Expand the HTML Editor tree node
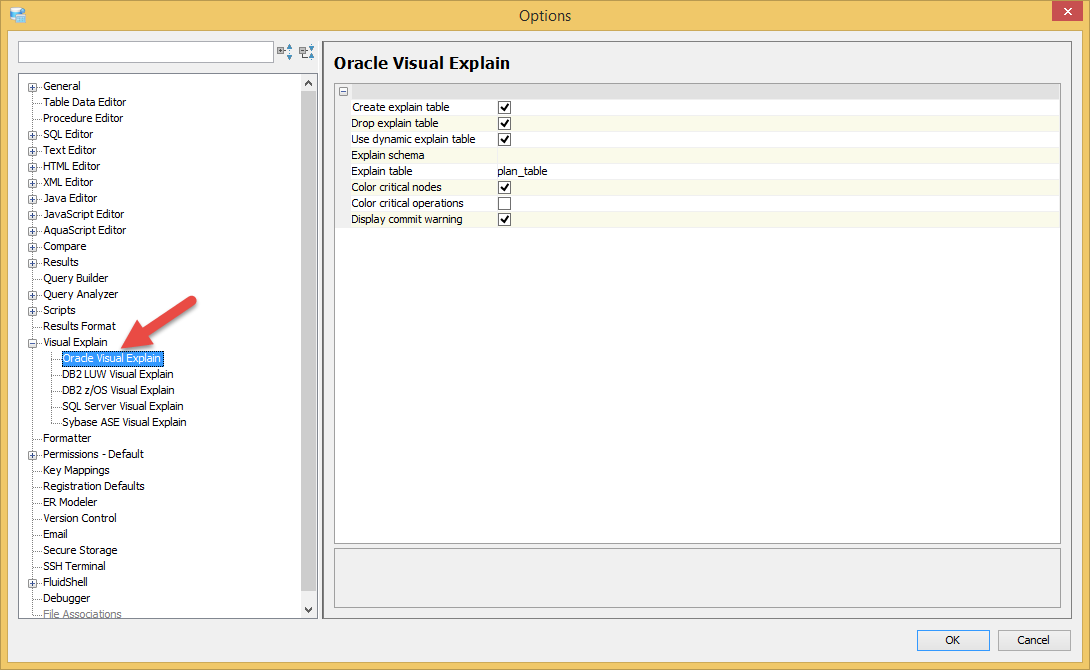The image size is (1090, 670). pos(32,167)
